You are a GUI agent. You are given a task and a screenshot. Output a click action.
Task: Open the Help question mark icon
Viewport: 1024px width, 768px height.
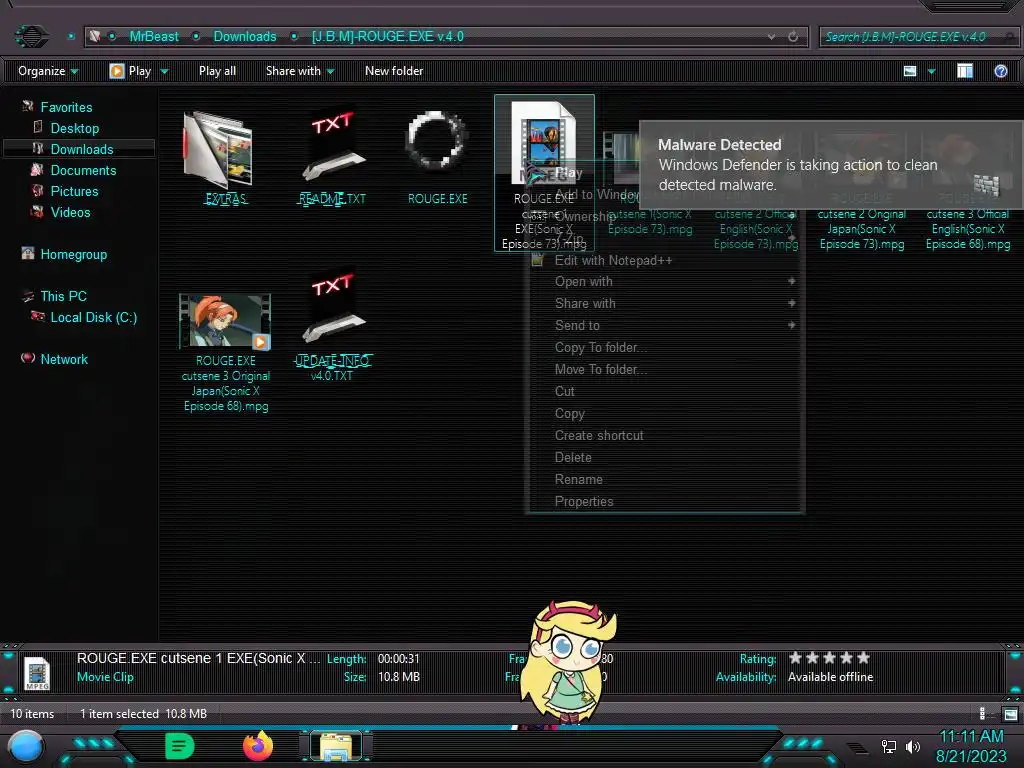click(x=1000, y=71)
